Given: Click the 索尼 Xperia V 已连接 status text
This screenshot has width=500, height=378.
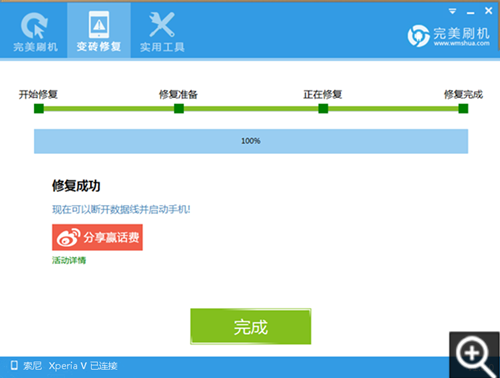Looking at the screenshot, I should coord(70,366).
